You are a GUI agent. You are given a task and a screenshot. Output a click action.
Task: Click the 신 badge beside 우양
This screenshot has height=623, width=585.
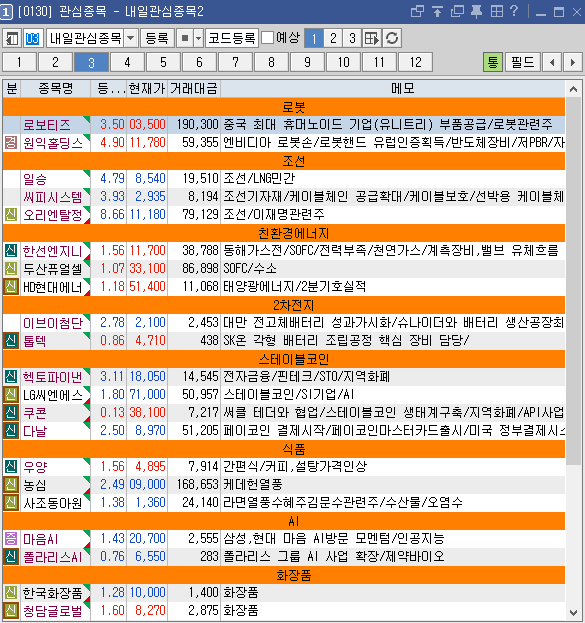[11, 466]
